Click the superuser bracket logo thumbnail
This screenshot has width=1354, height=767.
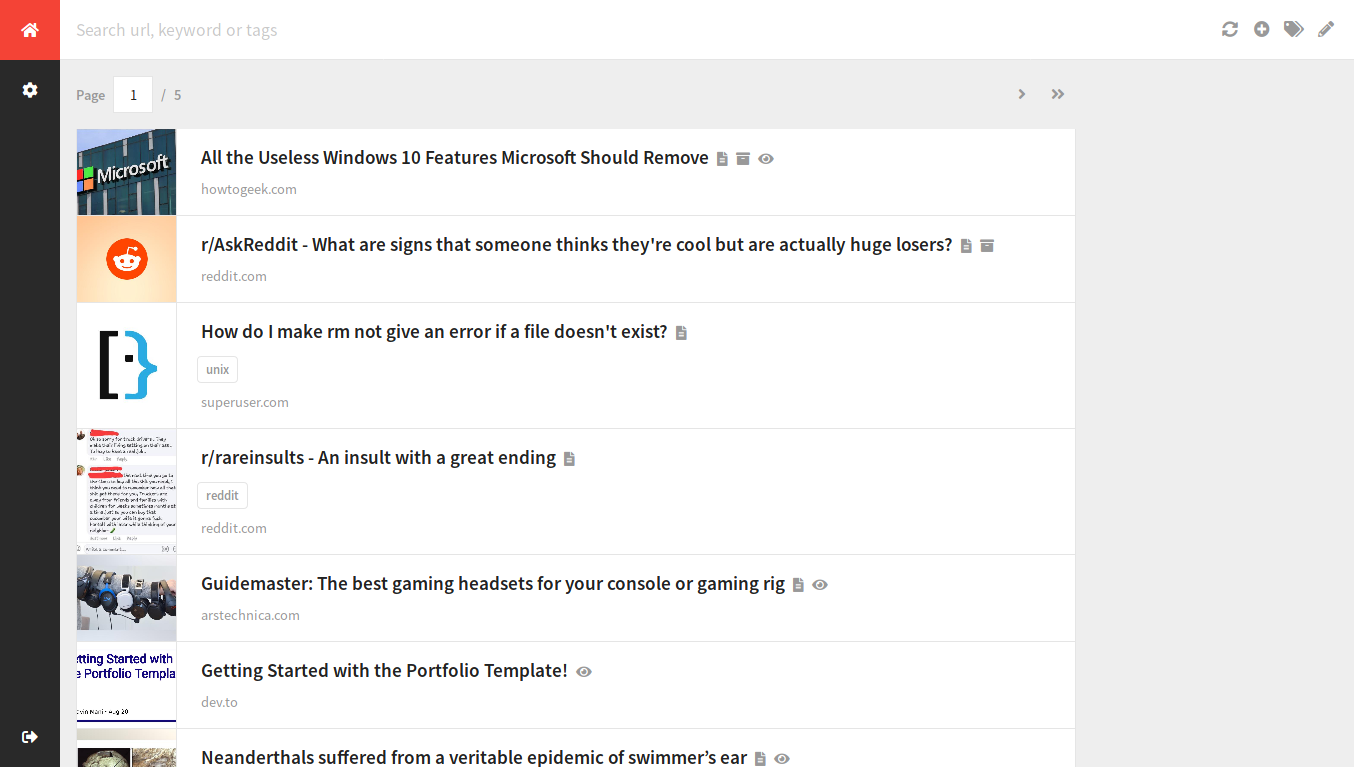point(127,366)
